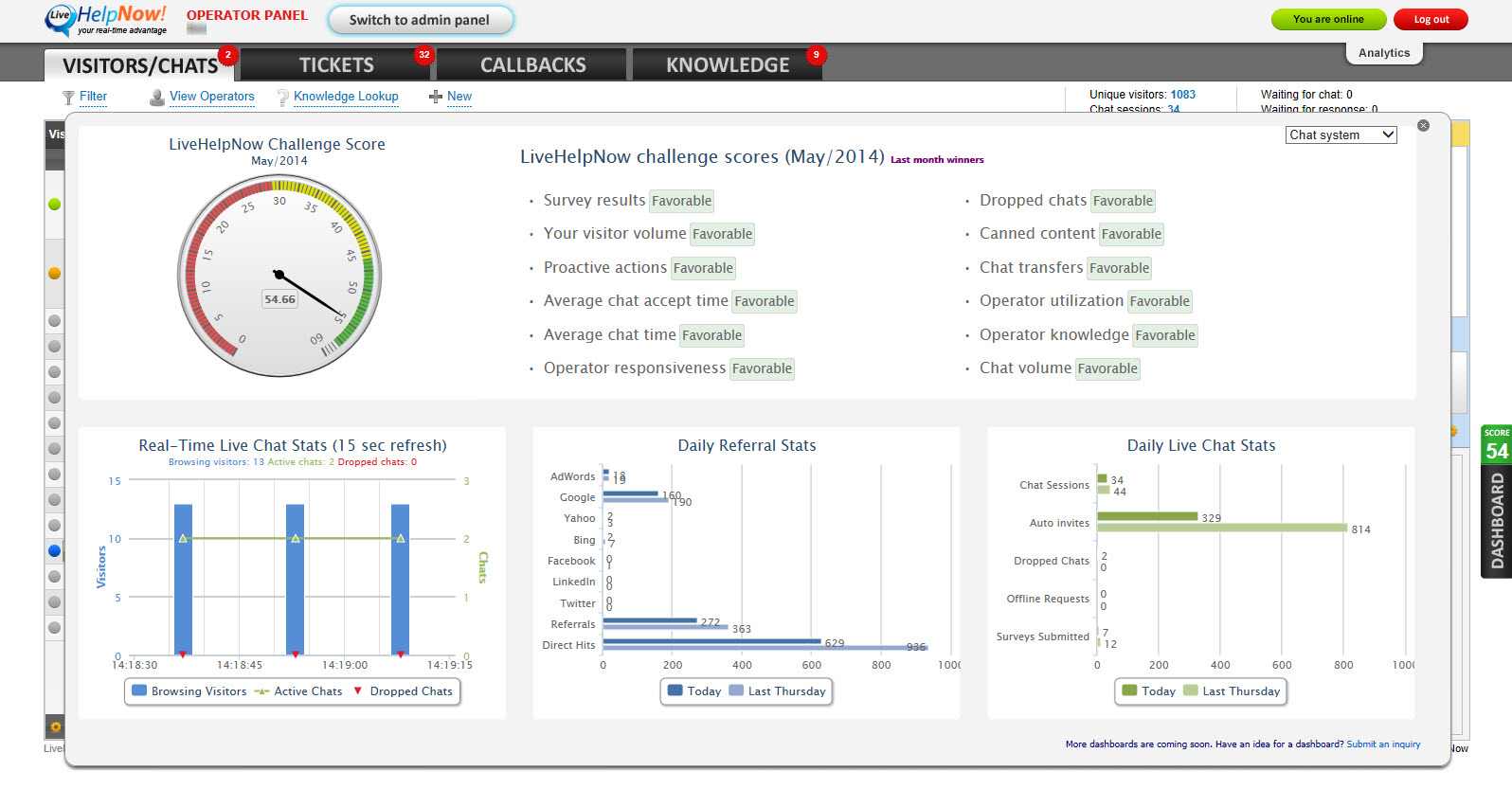
Task: Click the gear icon at bottom left
Action: point(55,726)
